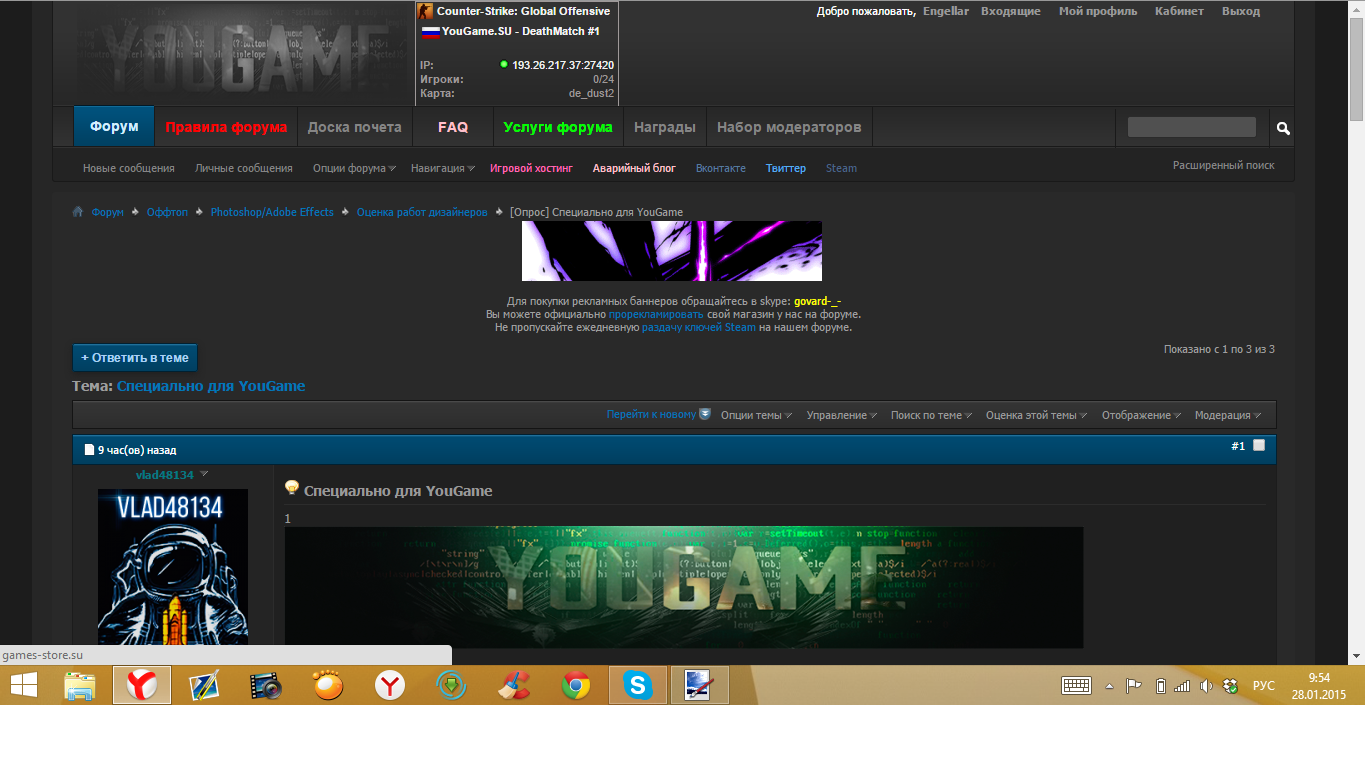This screenshot has height=768, width=1366.
Task: Click the battery tray icon
Action: click(1160, 686)
